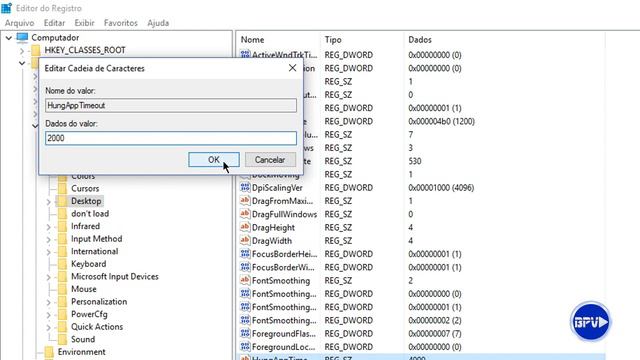Click the Environment folder icon
The height and width of the screenshot is (360, 640).
click(49, 352)
